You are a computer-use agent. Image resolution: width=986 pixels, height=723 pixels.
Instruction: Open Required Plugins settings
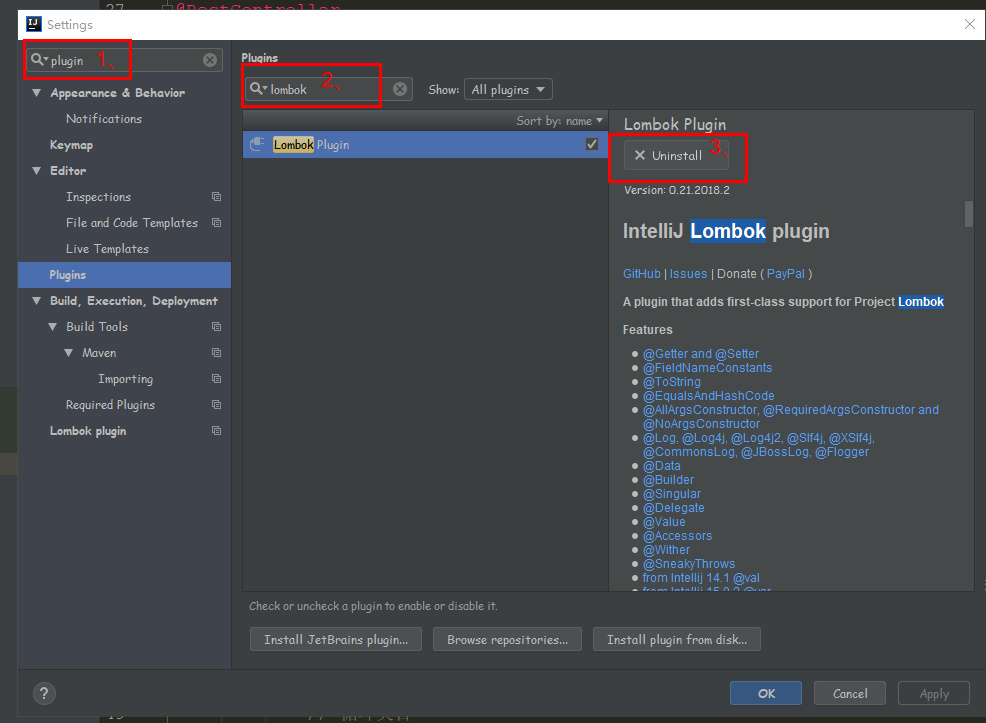tap(110, 405)
